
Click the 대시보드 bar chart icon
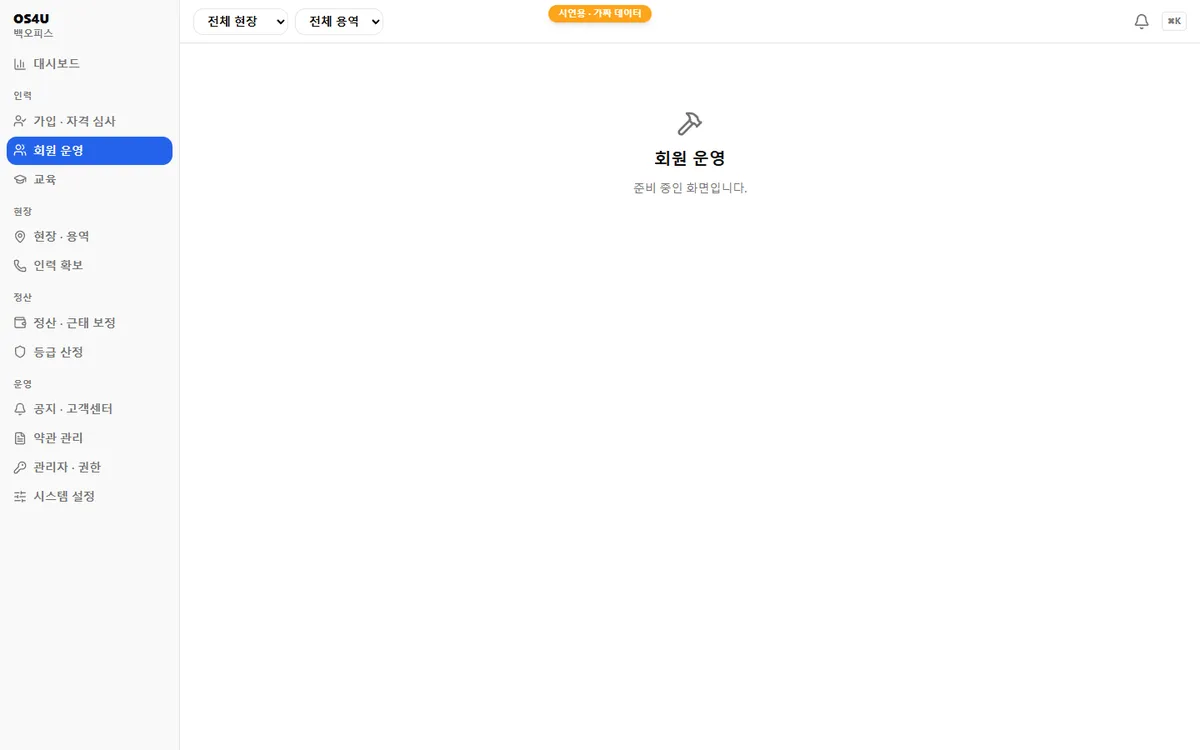(20, 64)
